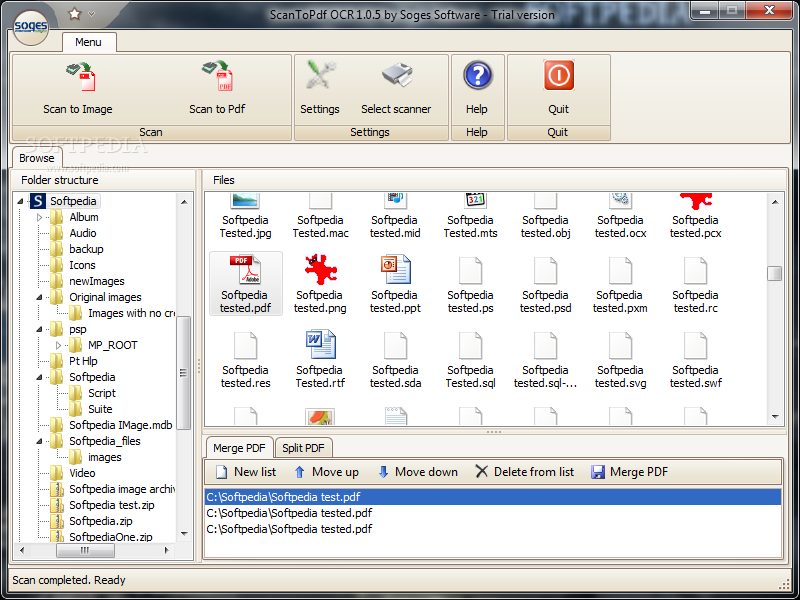The height and width of the screenshot is (600, 800).
Task: Select the Video folder in tree
Action: [x=73, y=473]
